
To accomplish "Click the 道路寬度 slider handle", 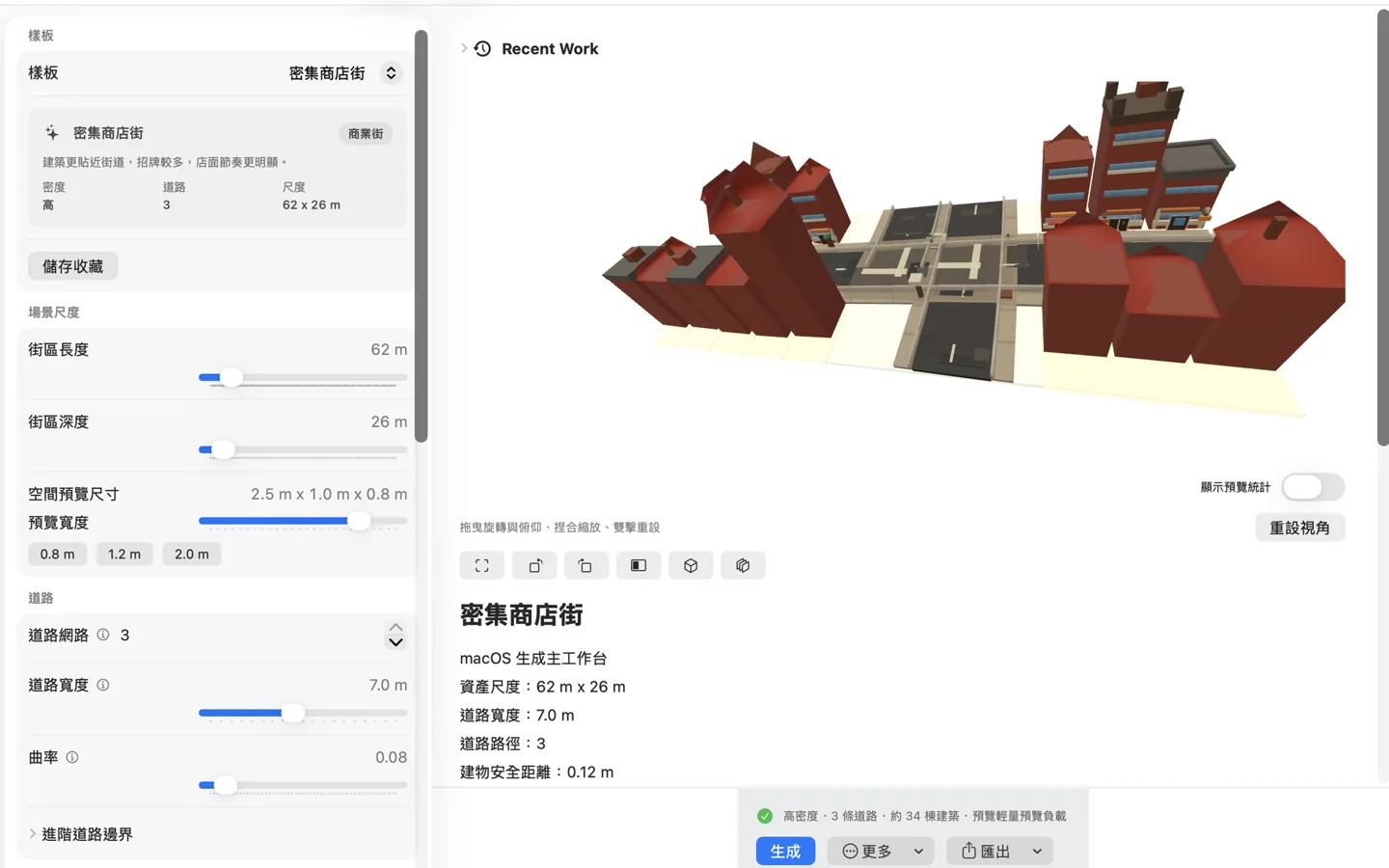I will (293, 713).
